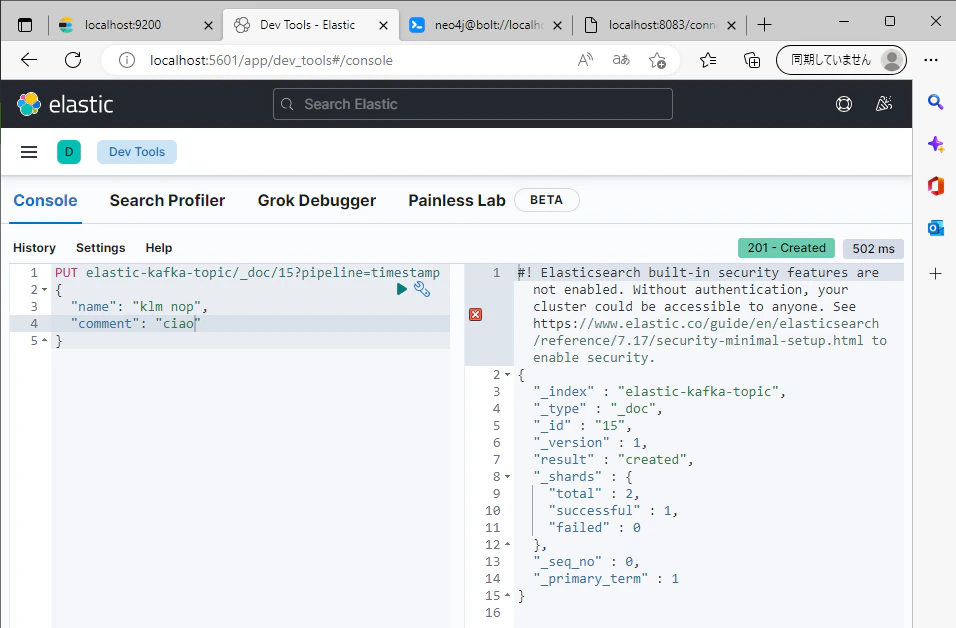Click the 502 ms response time badge
Viewport: 956px width, 628px height.
click(873, 248)
